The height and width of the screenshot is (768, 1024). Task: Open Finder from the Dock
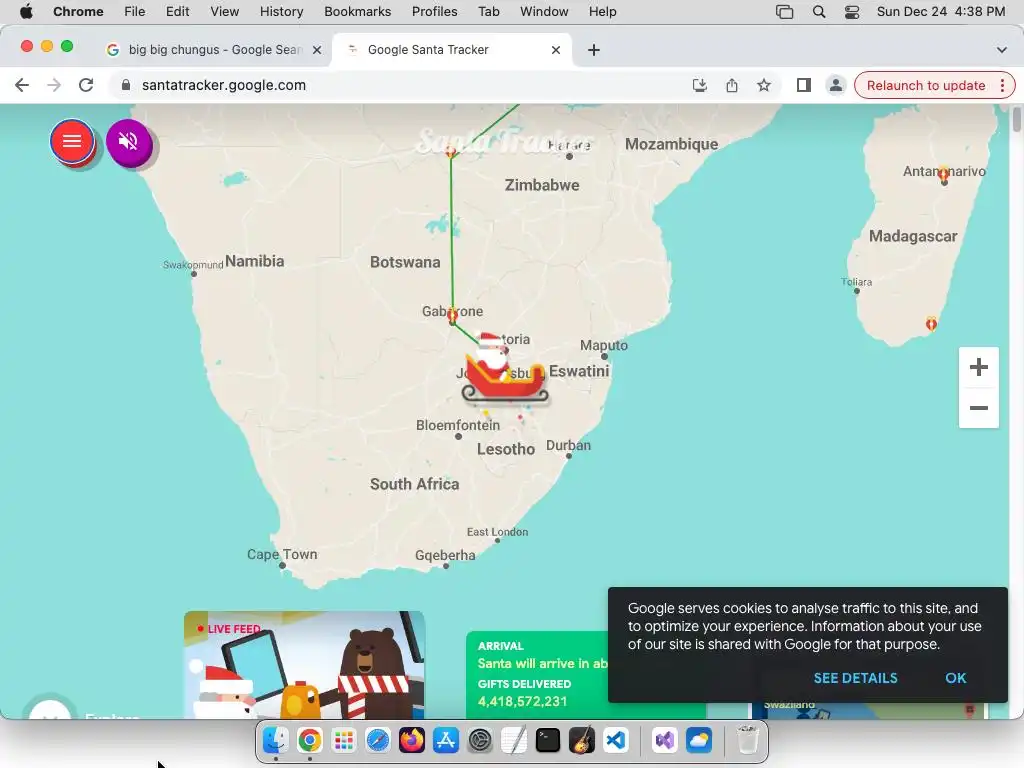(276, 740)
